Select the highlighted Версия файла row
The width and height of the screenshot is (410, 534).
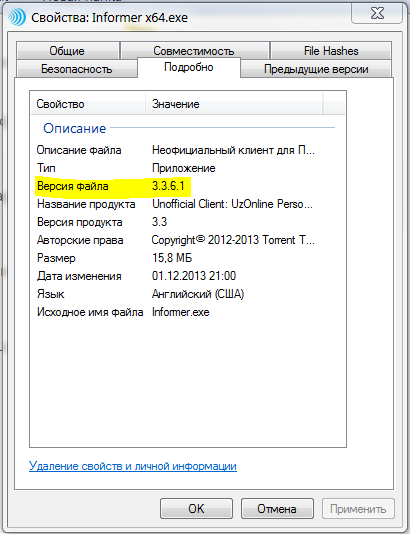coord(188,186)
